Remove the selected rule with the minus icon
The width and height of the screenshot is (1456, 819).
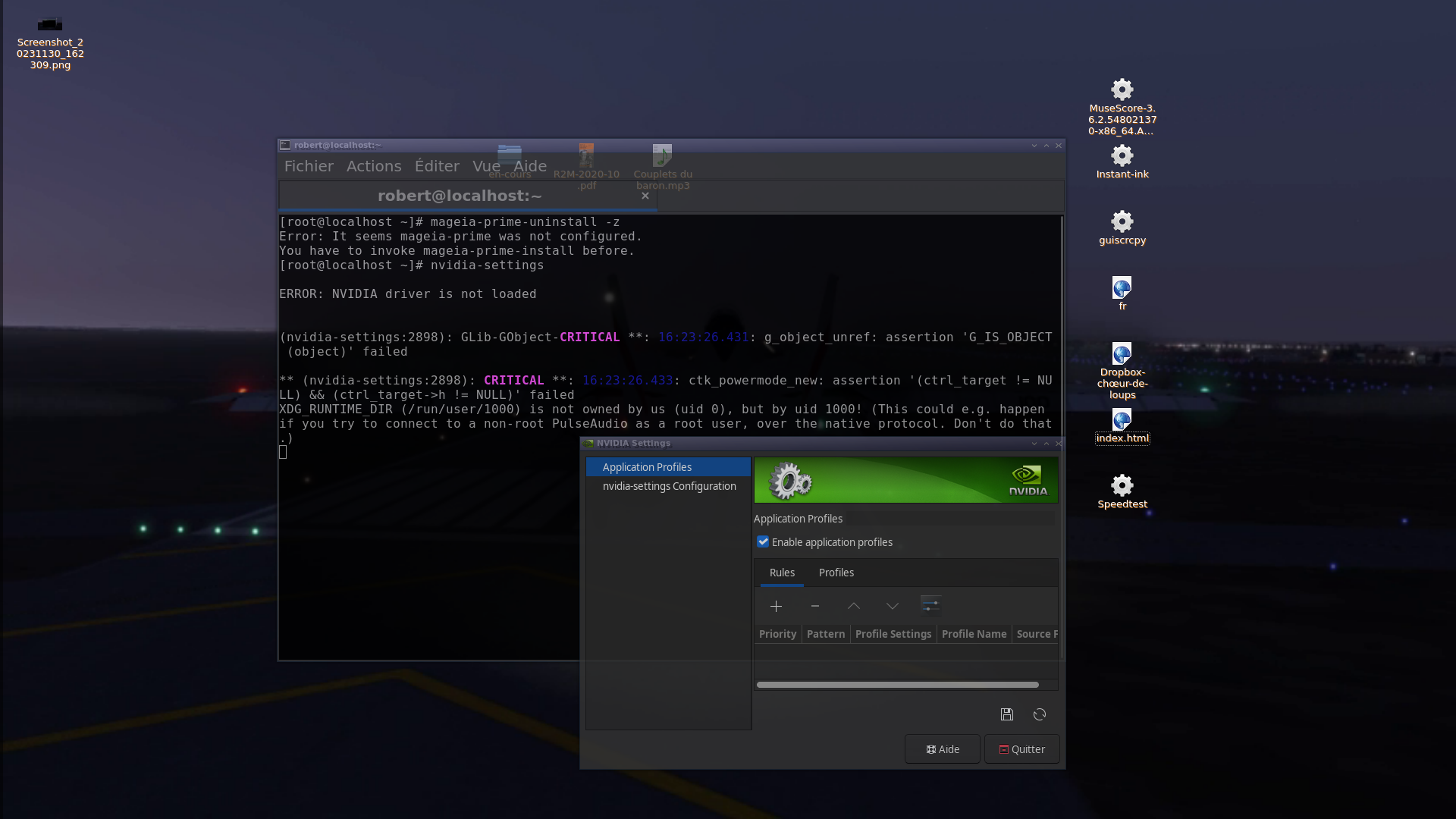(x=815, y=606)
